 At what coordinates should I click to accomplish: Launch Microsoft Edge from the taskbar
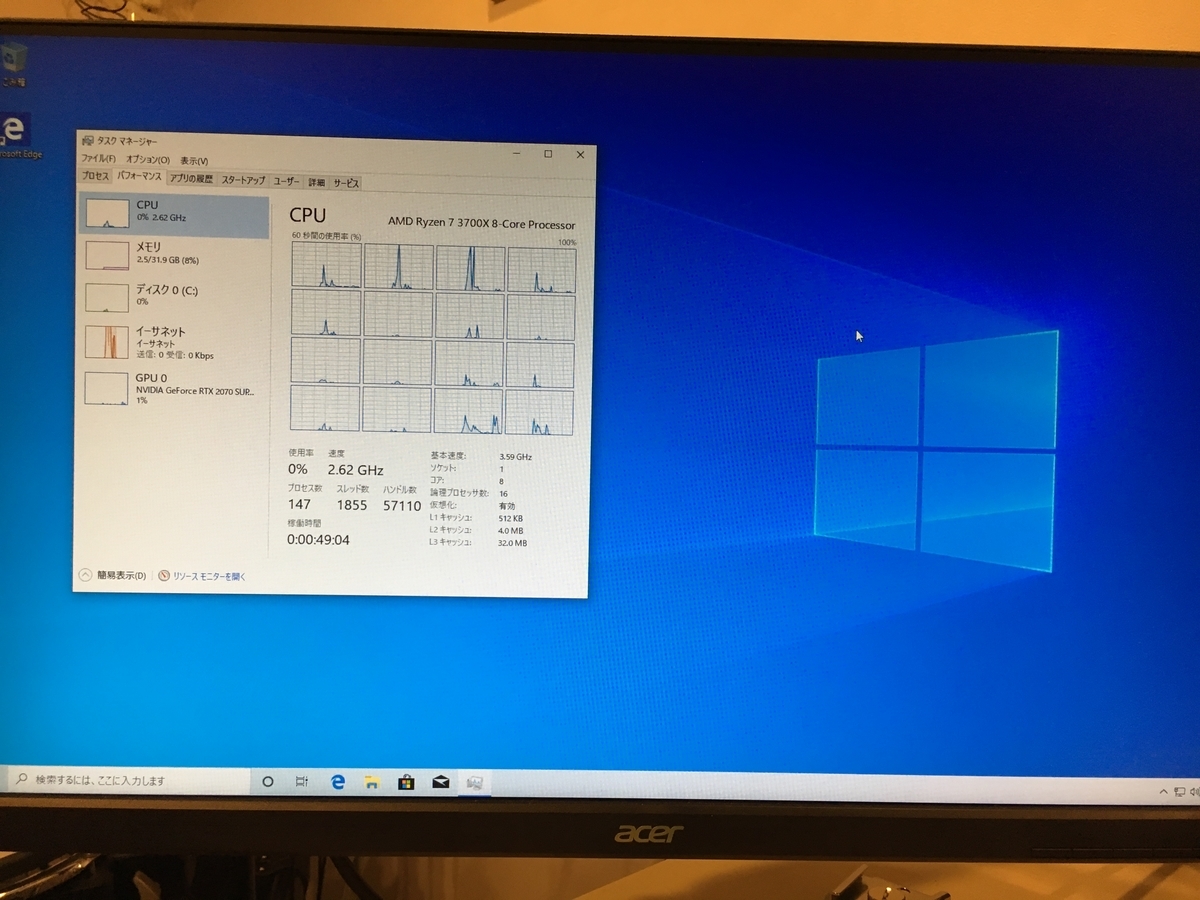337,783
